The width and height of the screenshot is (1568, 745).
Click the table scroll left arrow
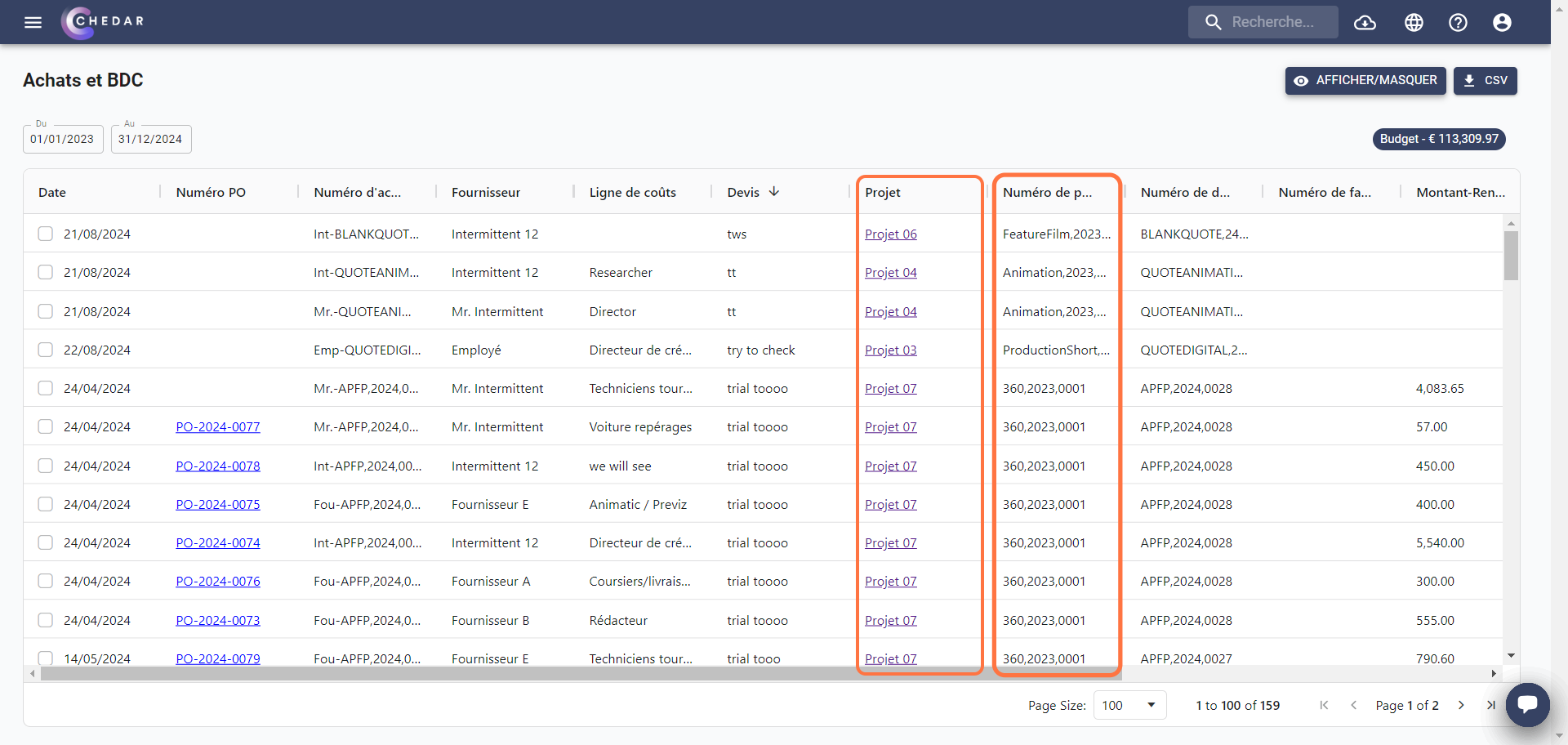pyautogui.click(x=32, y=674)
